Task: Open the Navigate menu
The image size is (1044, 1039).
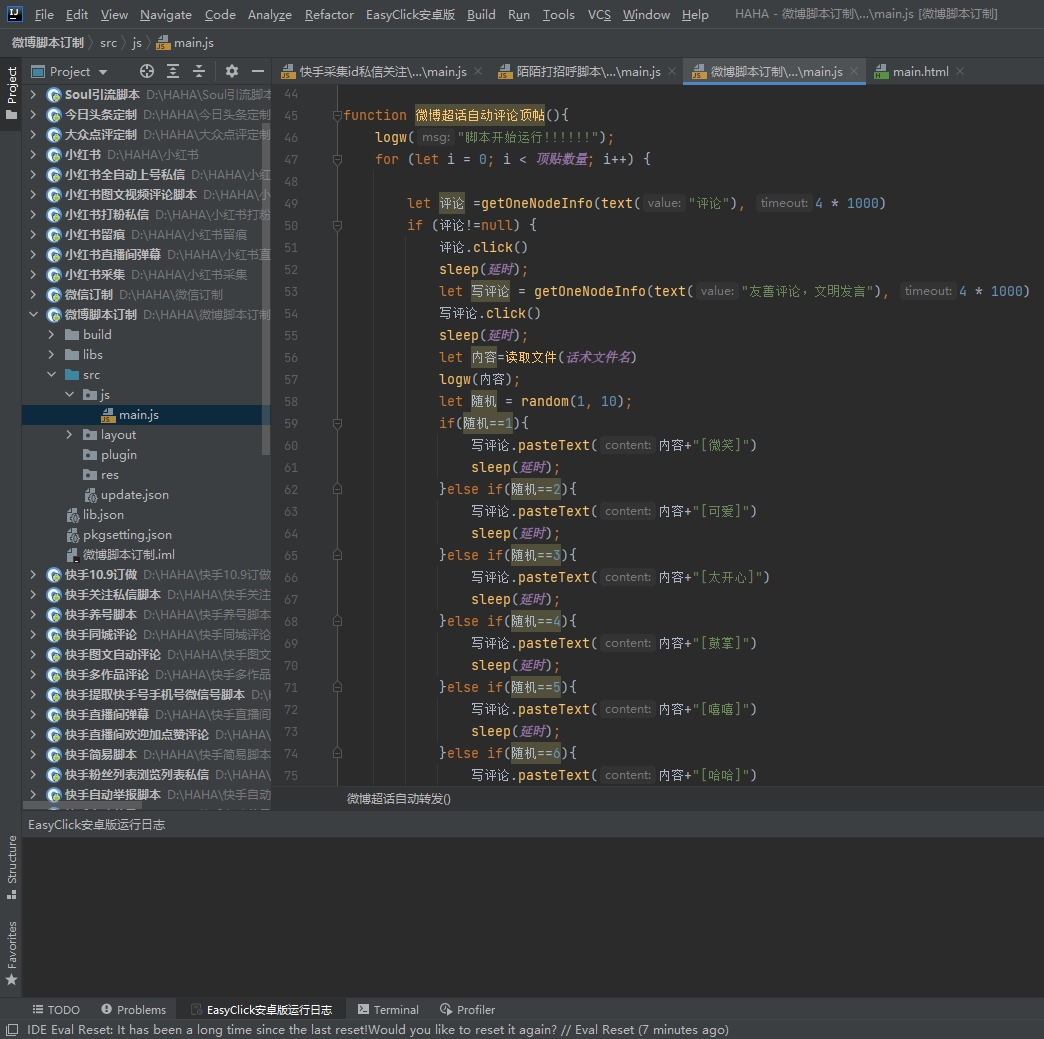Action: pos(166,15)
